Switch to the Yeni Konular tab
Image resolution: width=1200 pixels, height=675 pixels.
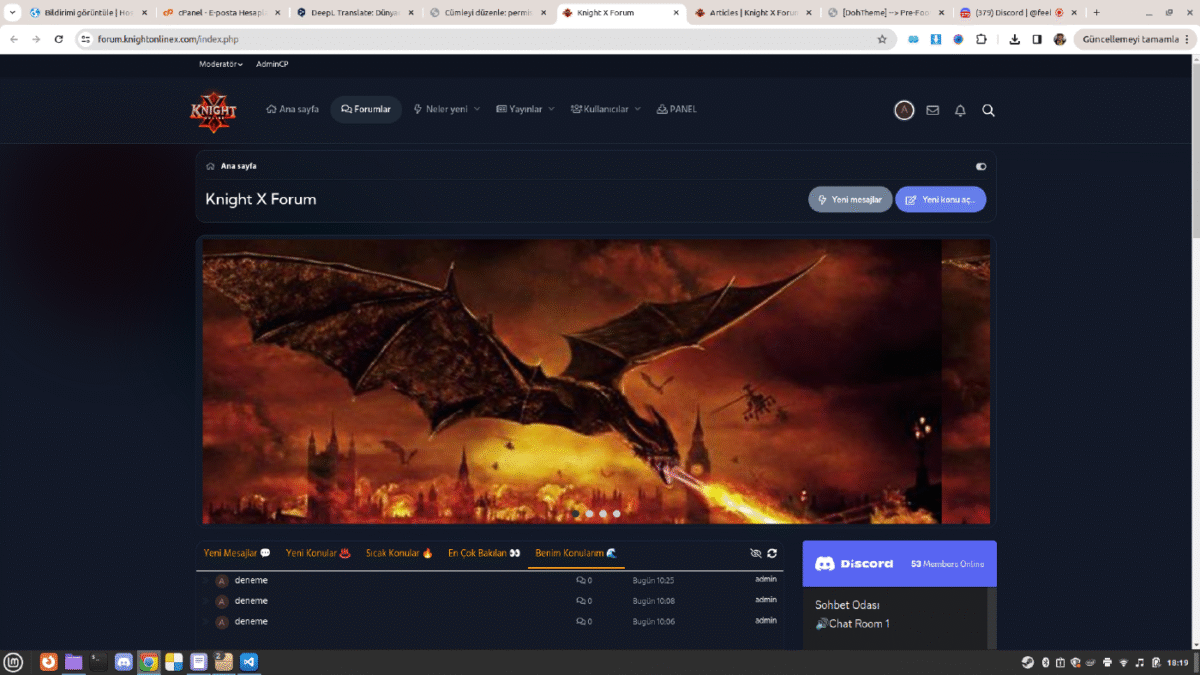[318, 553]
